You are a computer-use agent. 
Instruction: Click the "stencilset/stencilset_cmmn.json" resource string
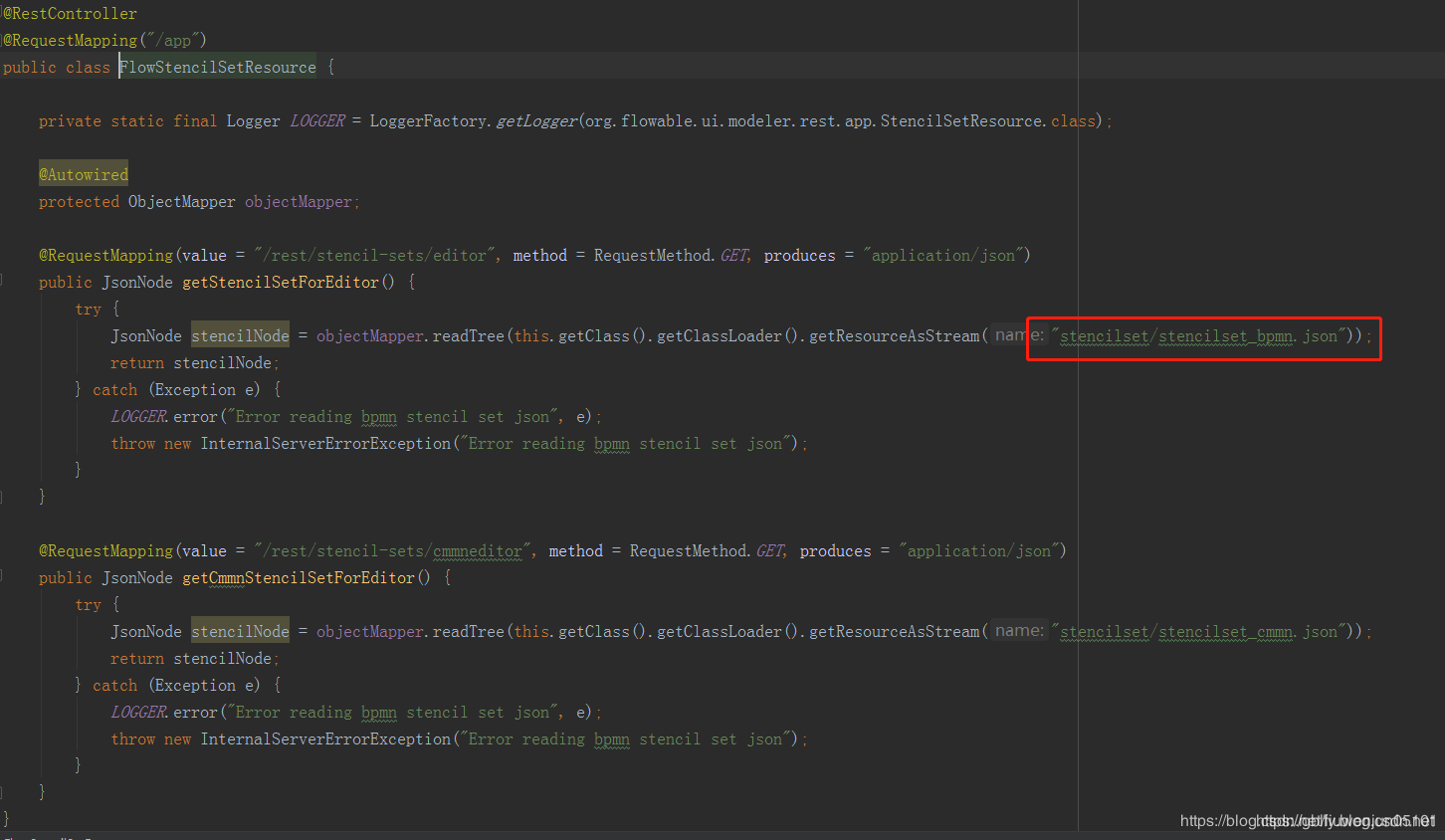click(x=1199, y=631)
